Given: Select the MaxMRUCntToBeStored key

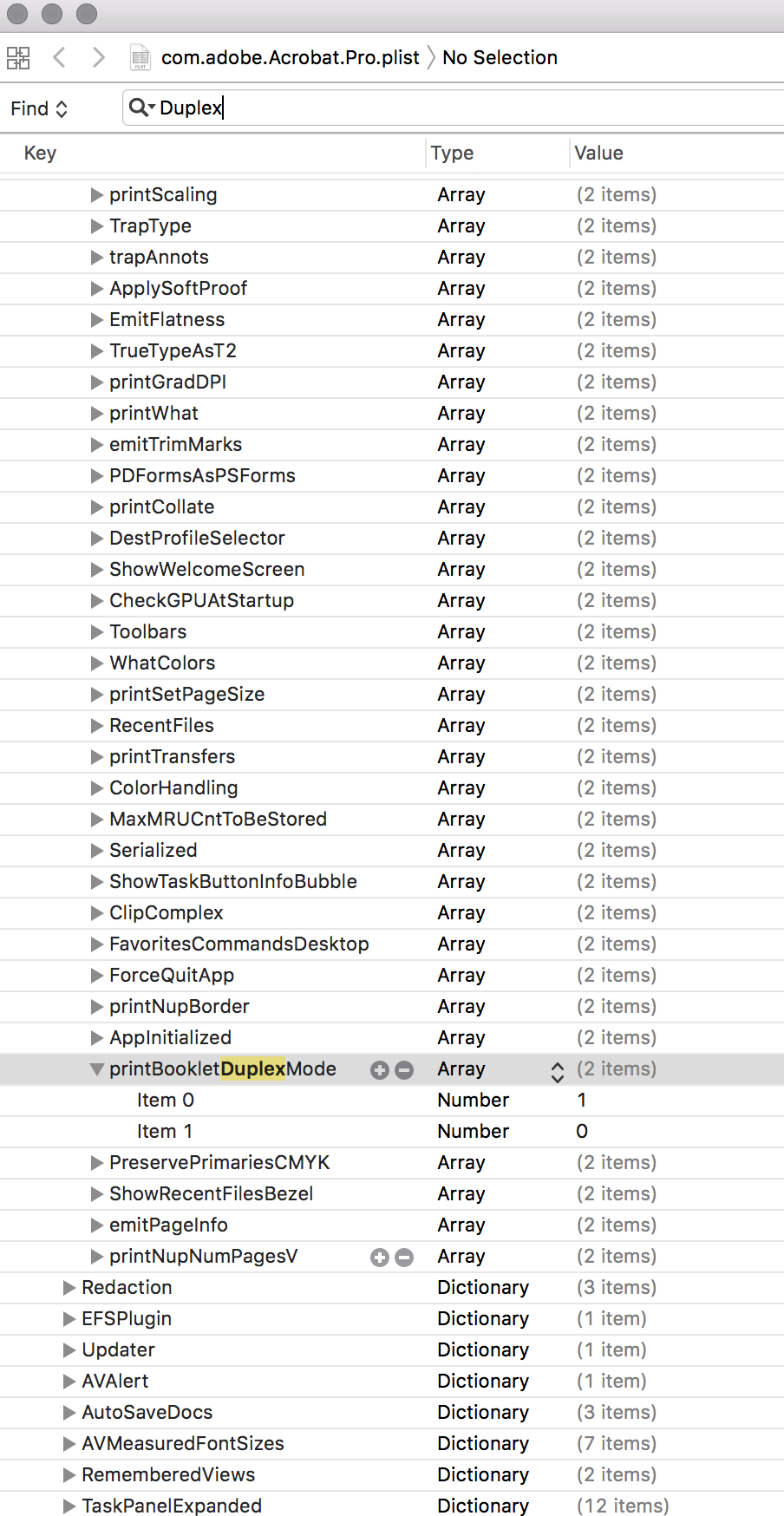Looking at the screenshot, I should [x=218, y=819].
